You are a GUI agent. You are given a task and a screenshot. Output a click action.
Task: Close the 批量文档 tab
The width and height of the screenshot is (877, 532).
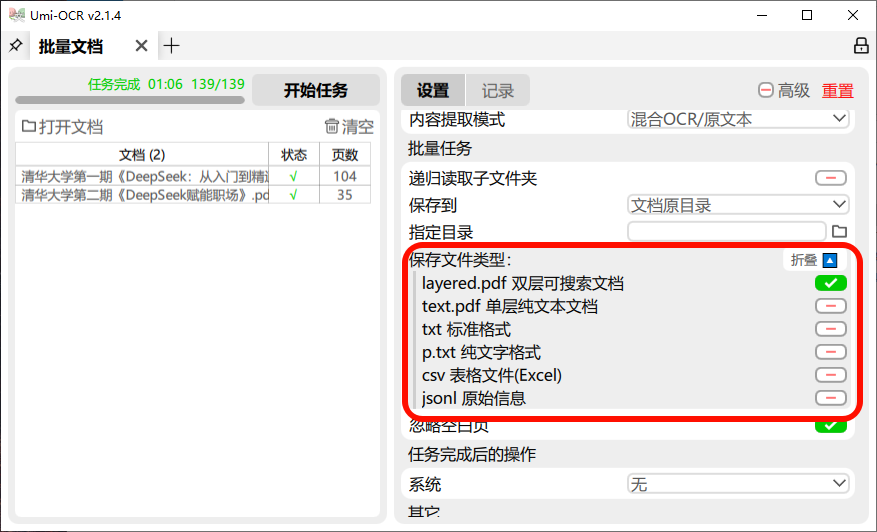[142, 46]
